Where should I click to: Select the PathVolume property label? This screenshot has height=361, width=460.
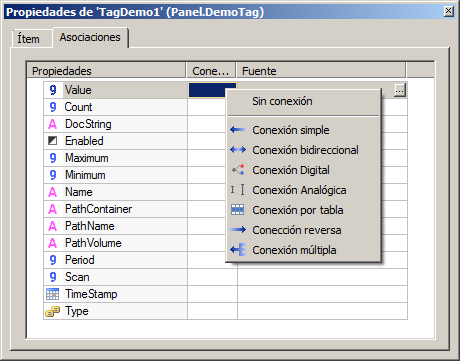pyautogui.click(x=93, y=243)
